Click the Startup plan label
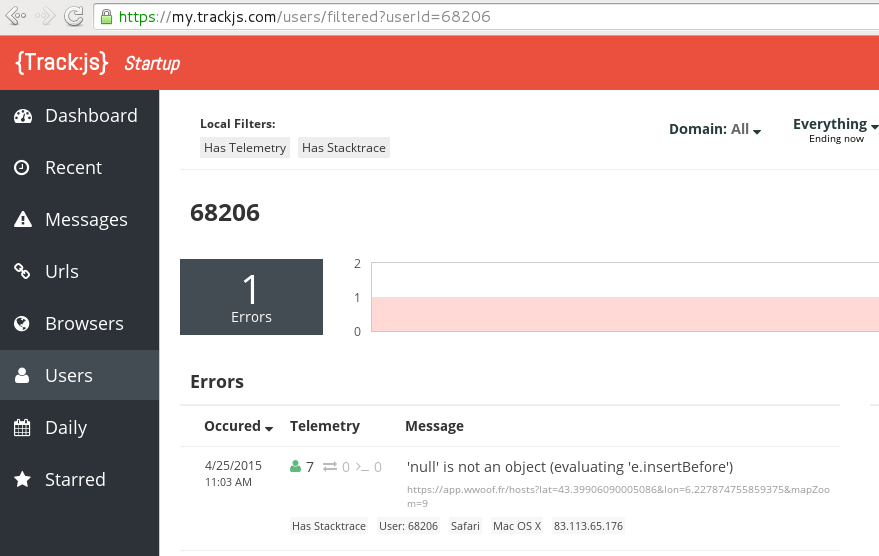879x556 pixels. point(152,64)
